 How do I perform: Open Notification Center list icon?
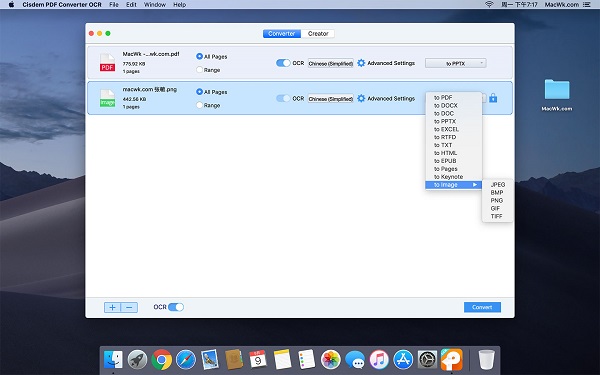point(587,5)
